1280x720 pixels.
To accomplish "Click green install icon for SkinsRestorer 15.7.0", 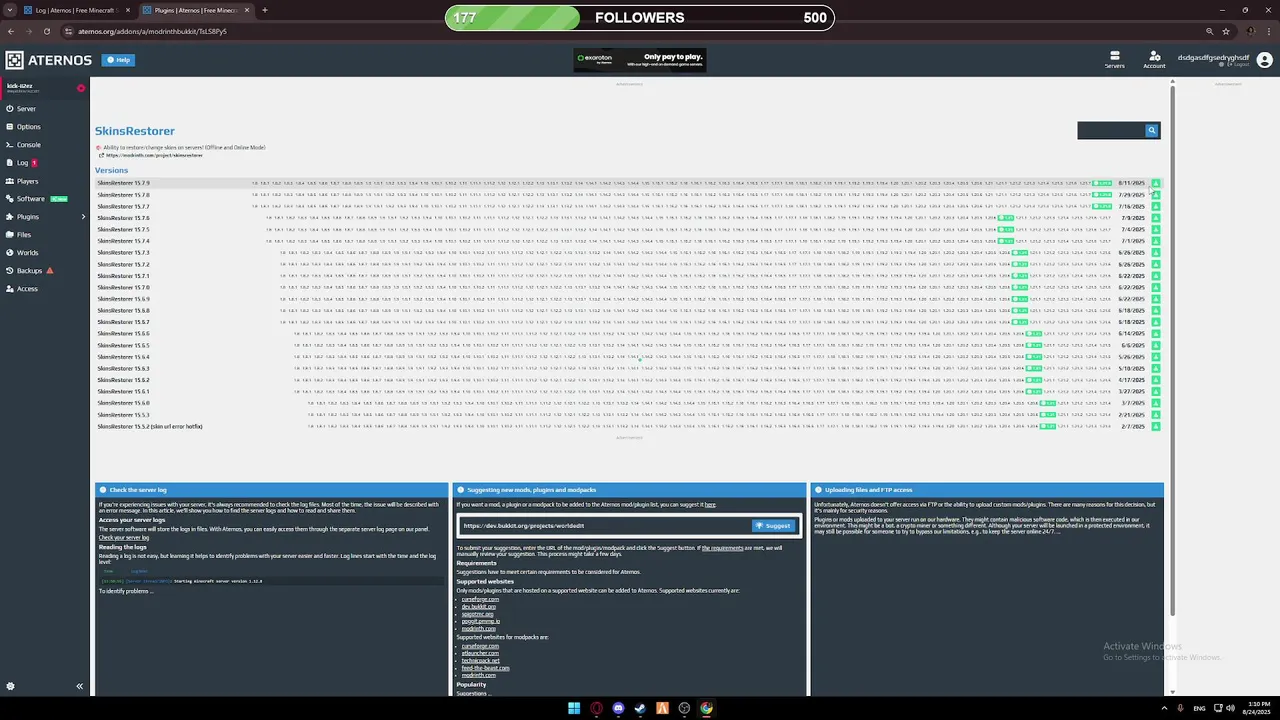I will pyautogui.click(x=1155, y=287).
